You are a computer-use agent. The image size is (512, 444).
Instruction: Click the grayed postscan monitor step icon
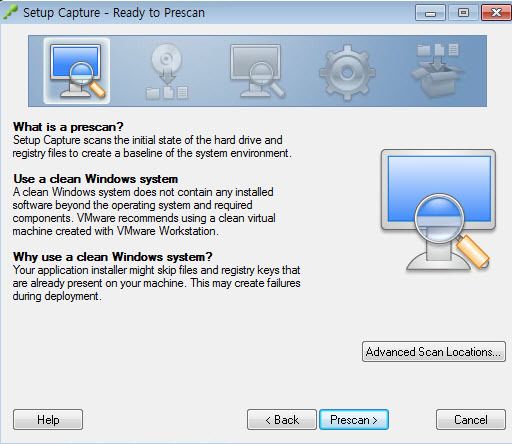click(x=257, y=71)
